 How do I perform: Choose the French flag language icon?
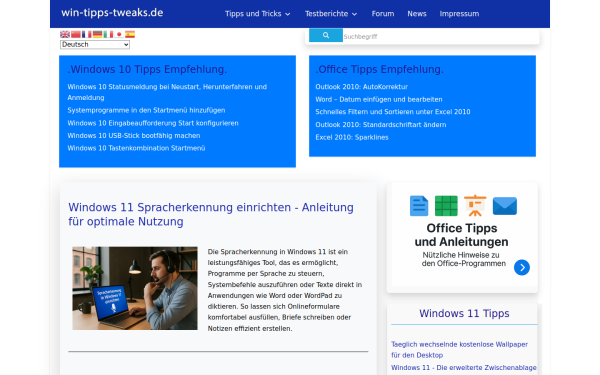coord(86,34)
